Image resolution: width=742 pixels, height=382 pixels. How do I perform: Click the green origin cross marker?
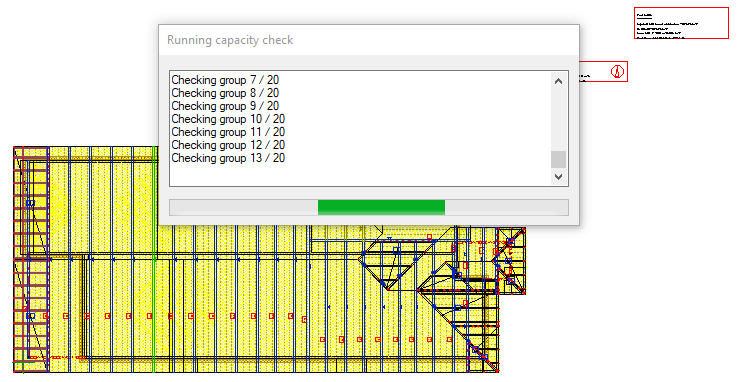point(22,365)
